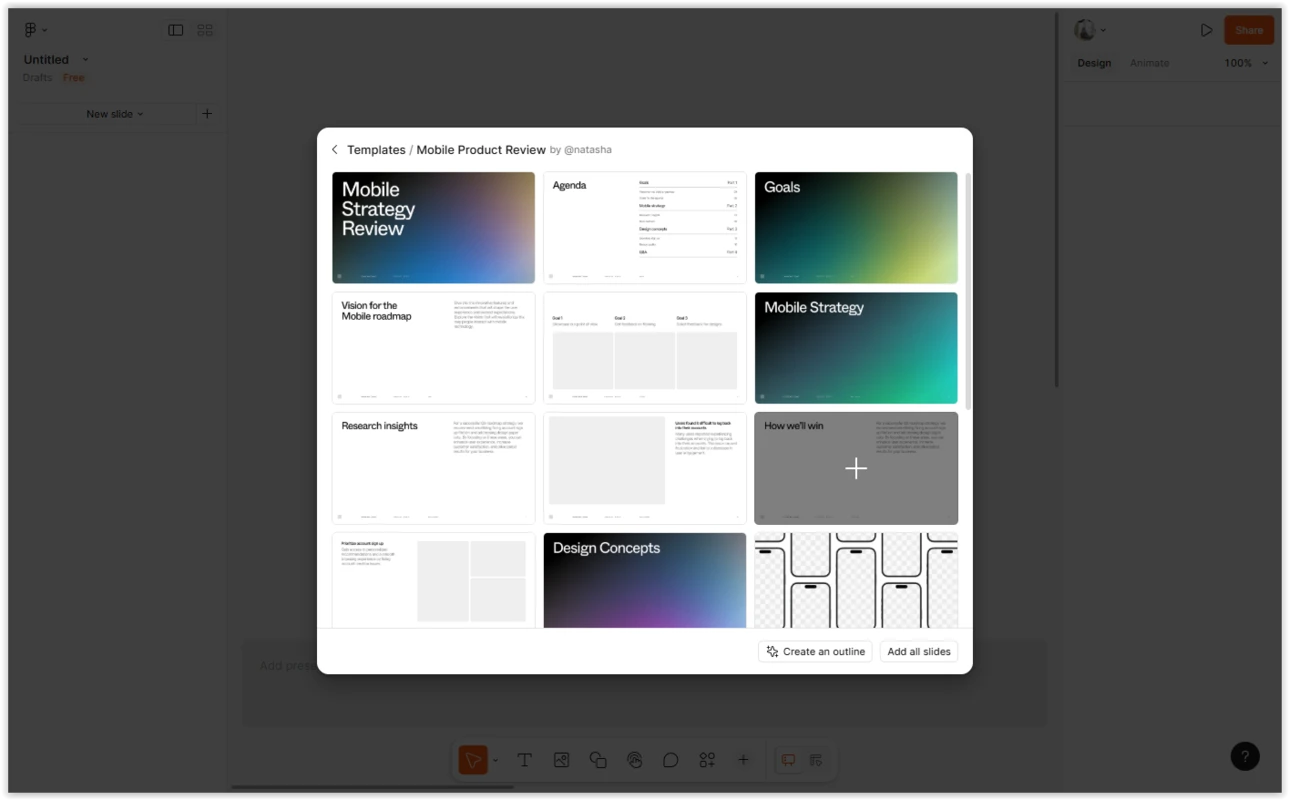
Task: Click the Create an outline button
Action: point(815,652)
